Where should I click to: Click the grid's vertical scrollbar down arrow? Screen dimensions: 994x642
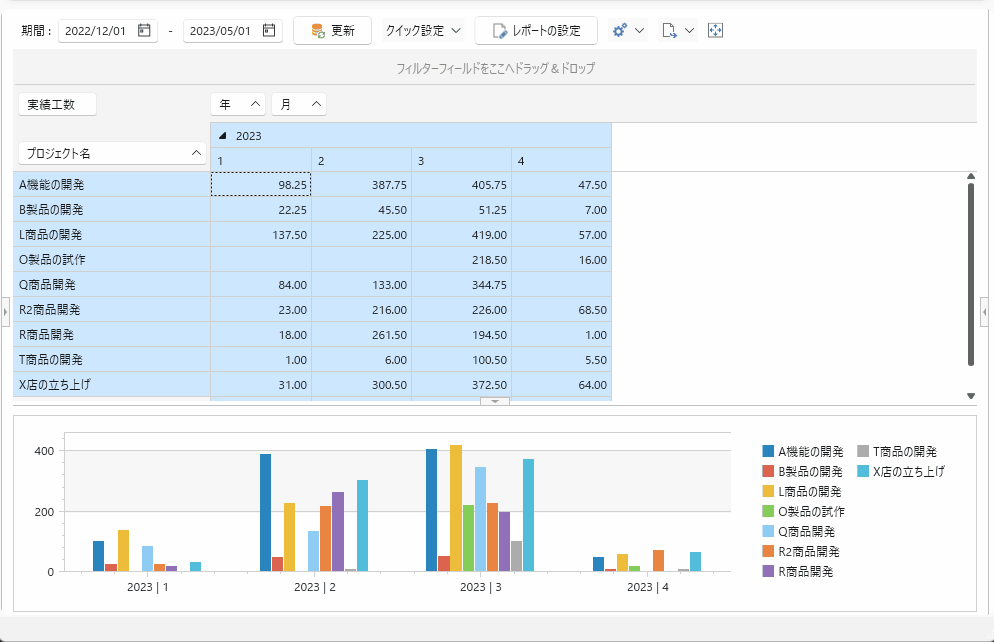[970, 396]
